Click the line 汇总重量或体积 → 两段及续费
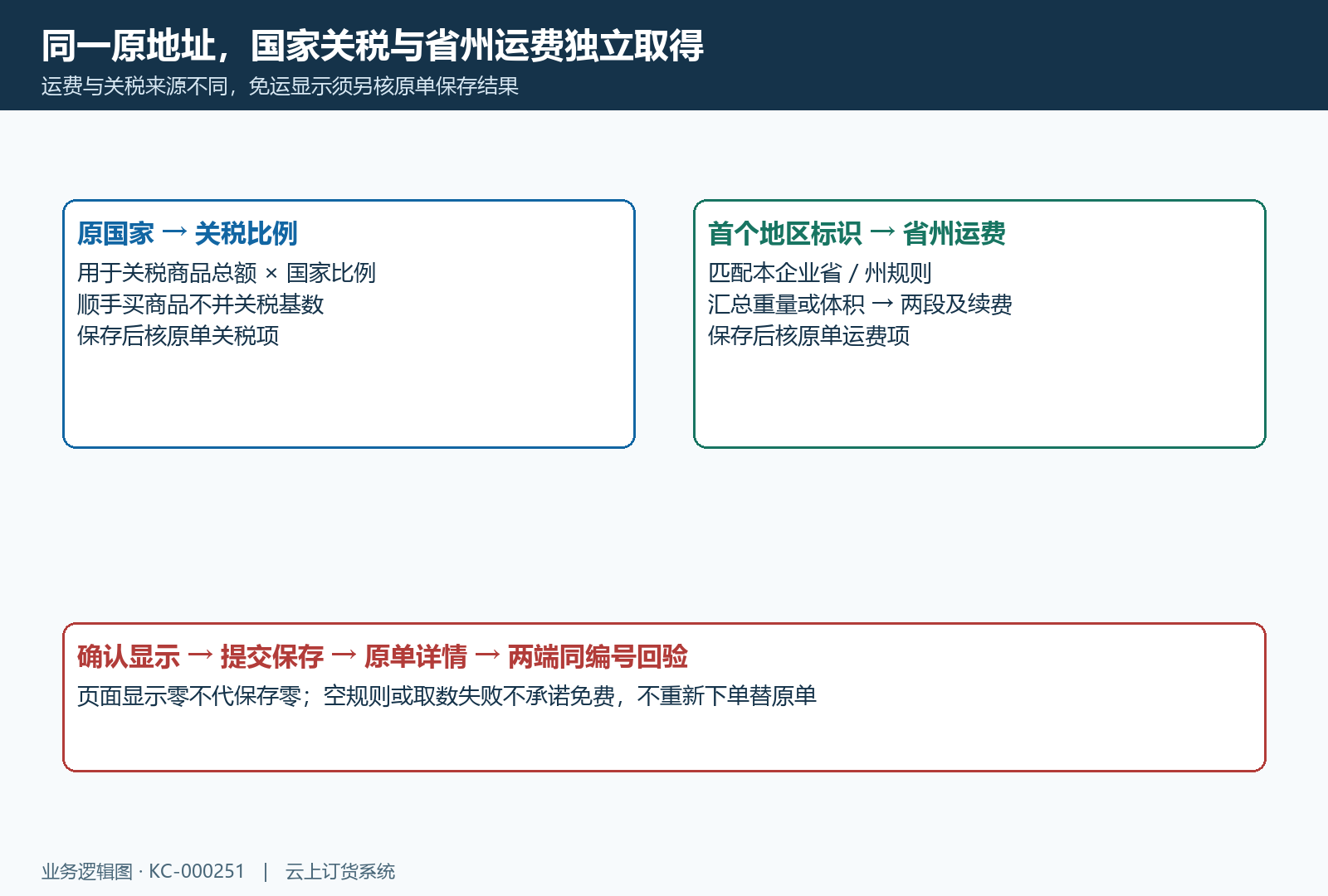 pos(860,304)
